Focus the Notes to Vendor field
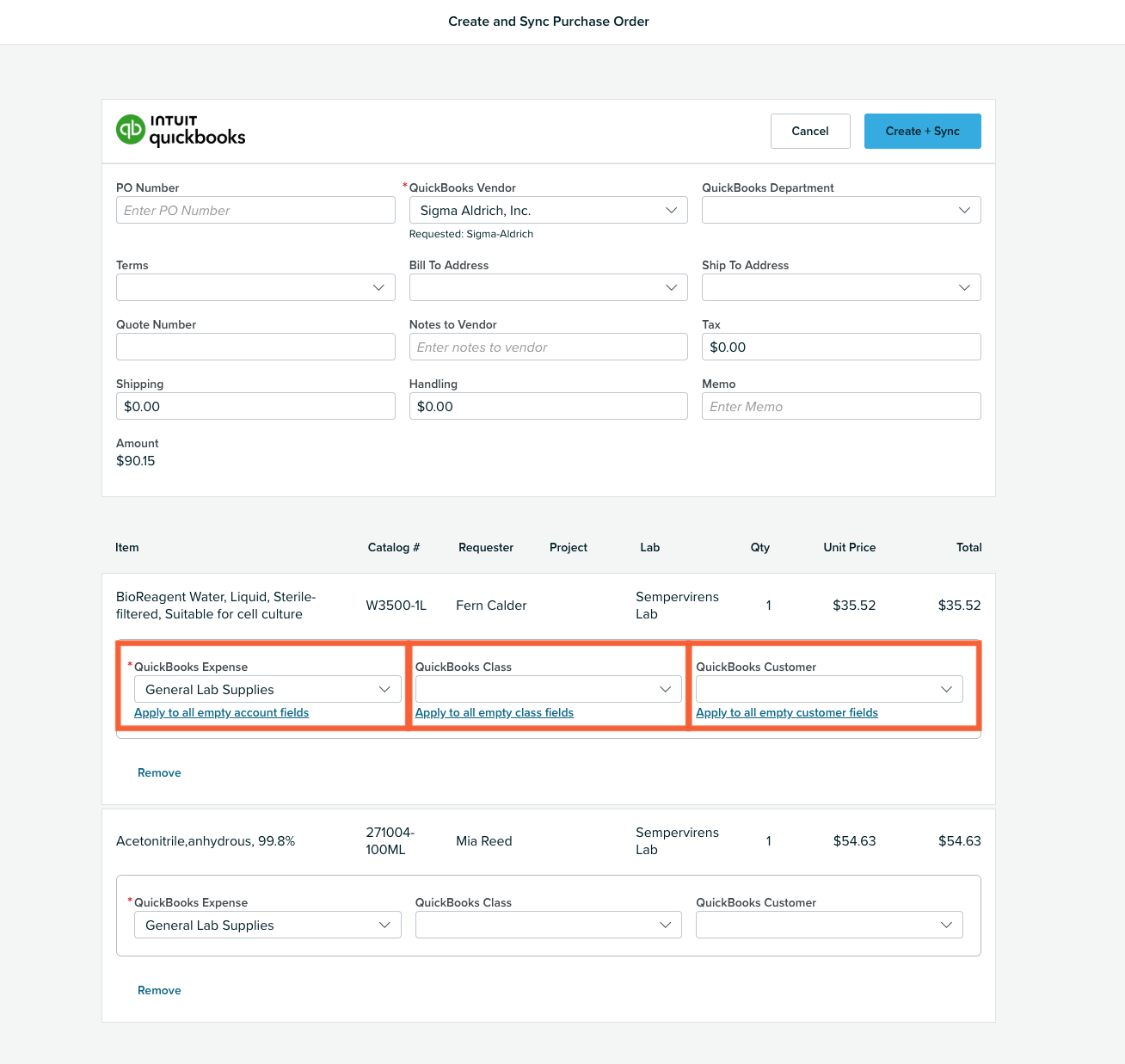Screen dimensions: 1125x1064 coord(548,347)
